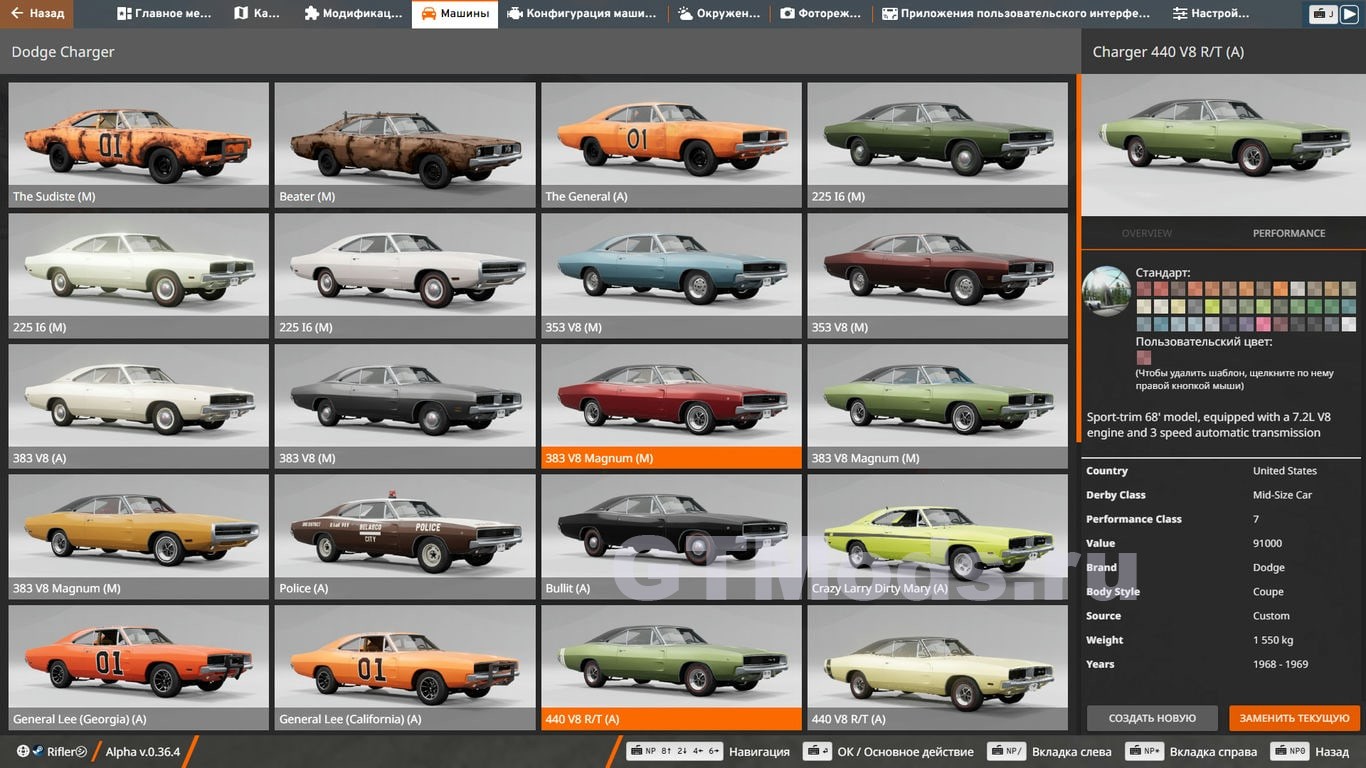The height and width of the screenshot is (768, 1366).
Task: Go back using the Назад arrow button
Action: (37, 14)
